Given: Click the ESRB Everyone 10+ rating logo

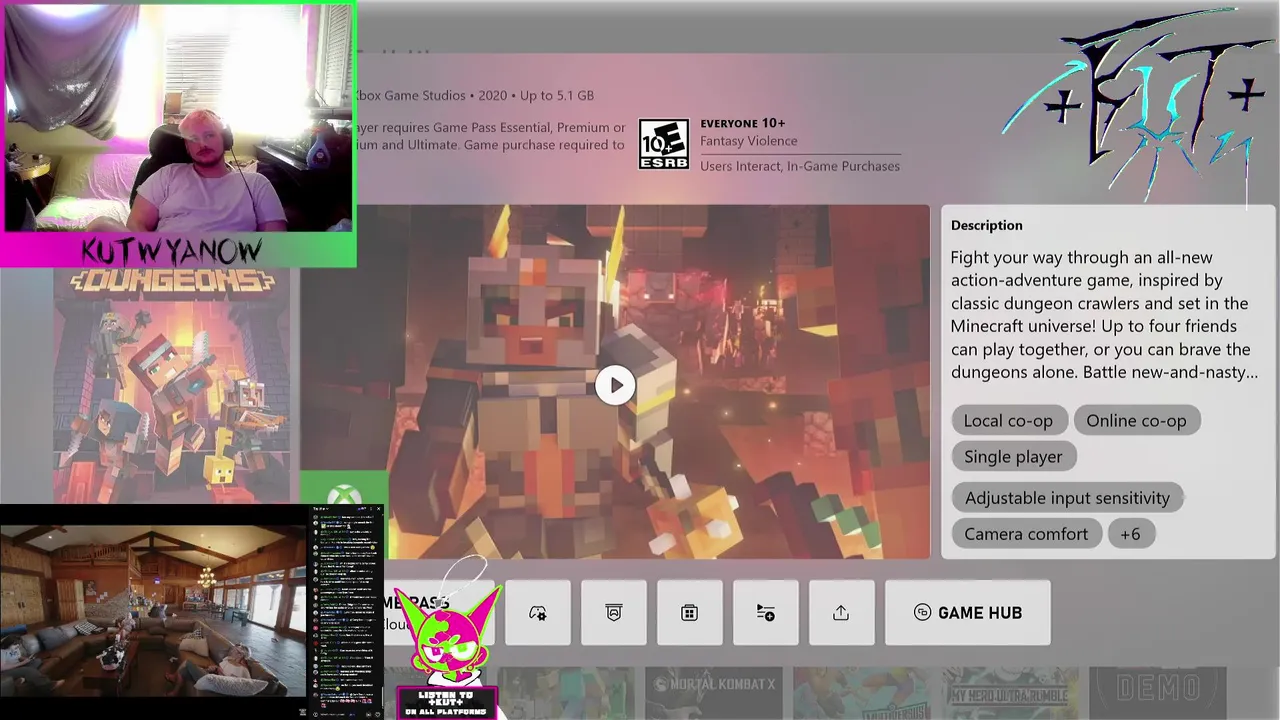Looking at the screenshot, I should (x=664, y=145).
